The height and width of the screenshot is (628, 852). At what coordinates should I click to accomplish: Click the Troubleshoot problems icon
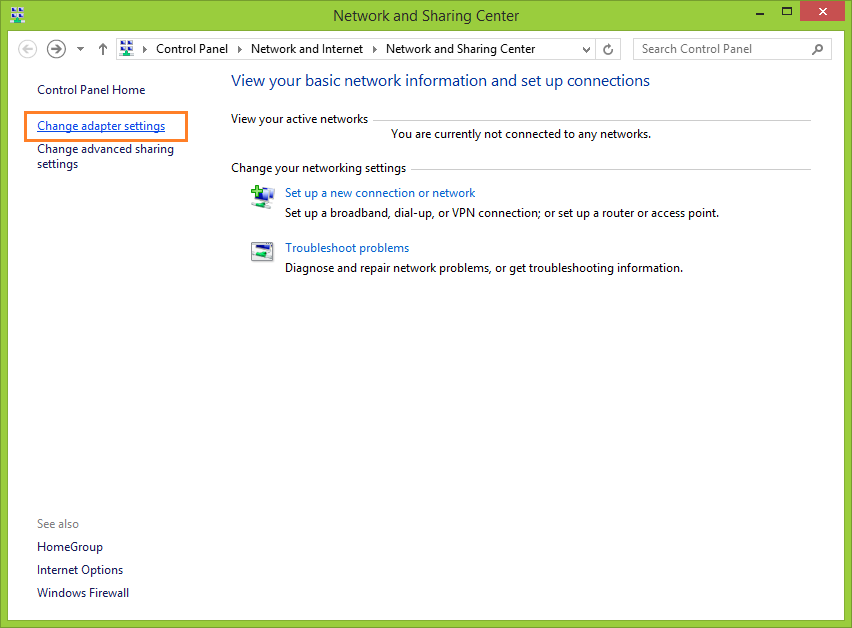pos(262,252)
